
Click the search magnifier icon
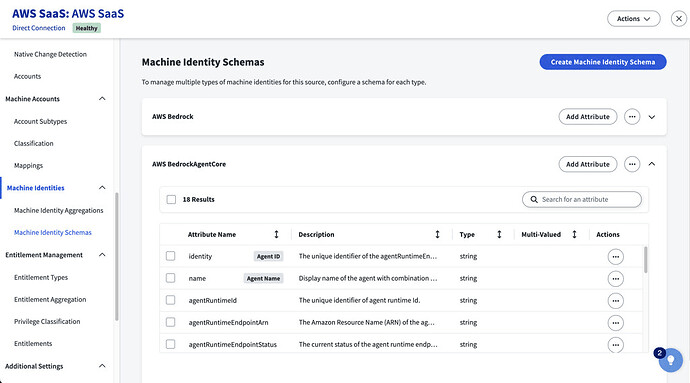(534, 199)
